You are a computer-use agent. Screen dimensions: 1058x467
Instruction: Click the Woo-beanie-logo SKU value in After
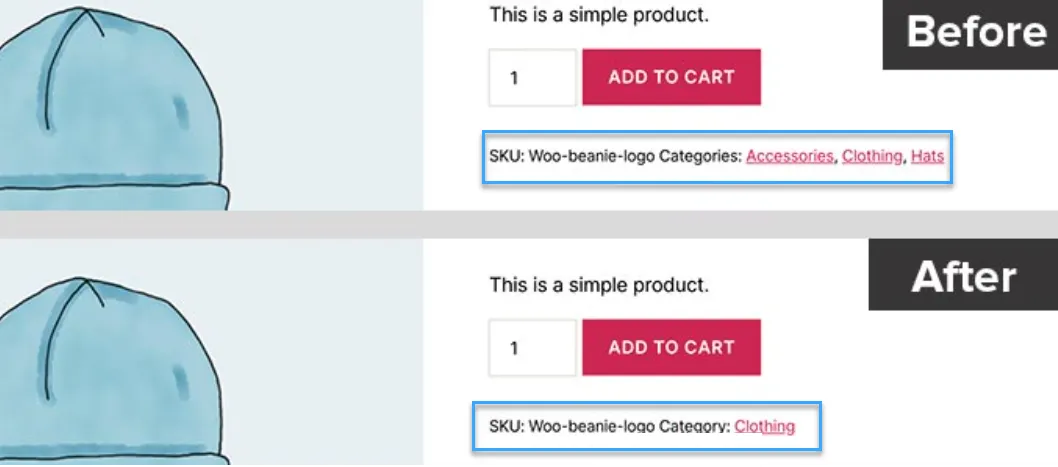click(x=591, y=427)
